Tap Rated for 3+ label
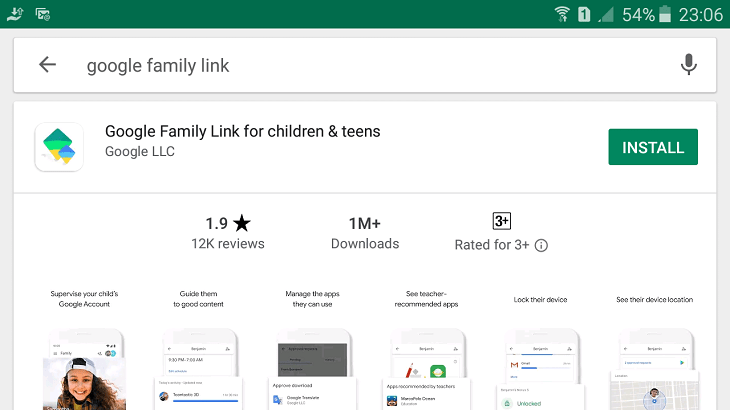Image resolution: width=730 pixels, height=410 pixels. click(492, 245)
